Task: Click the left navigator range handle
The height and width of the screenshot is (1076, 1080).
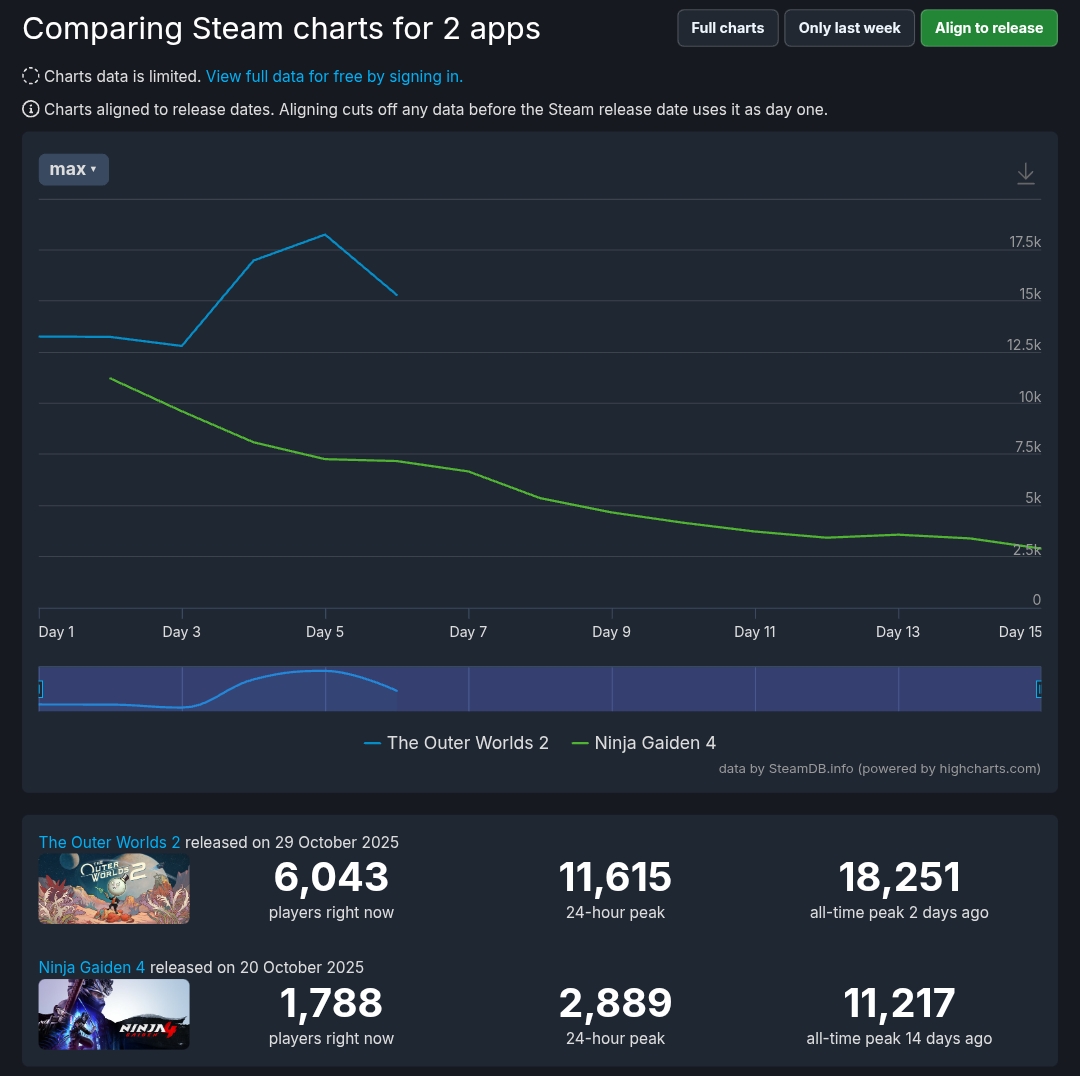Action: click(41, 688)
